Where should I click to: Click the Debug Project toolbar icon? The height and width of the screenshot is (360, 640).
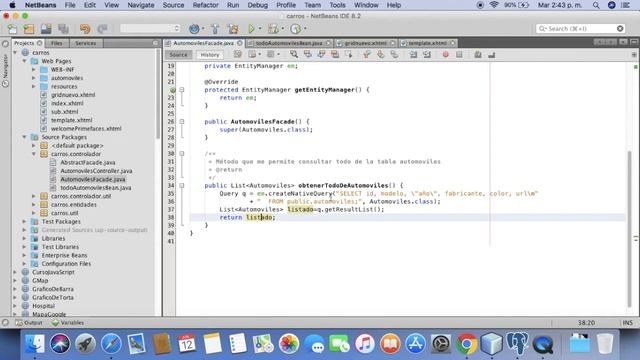click(x=273, y=29)
